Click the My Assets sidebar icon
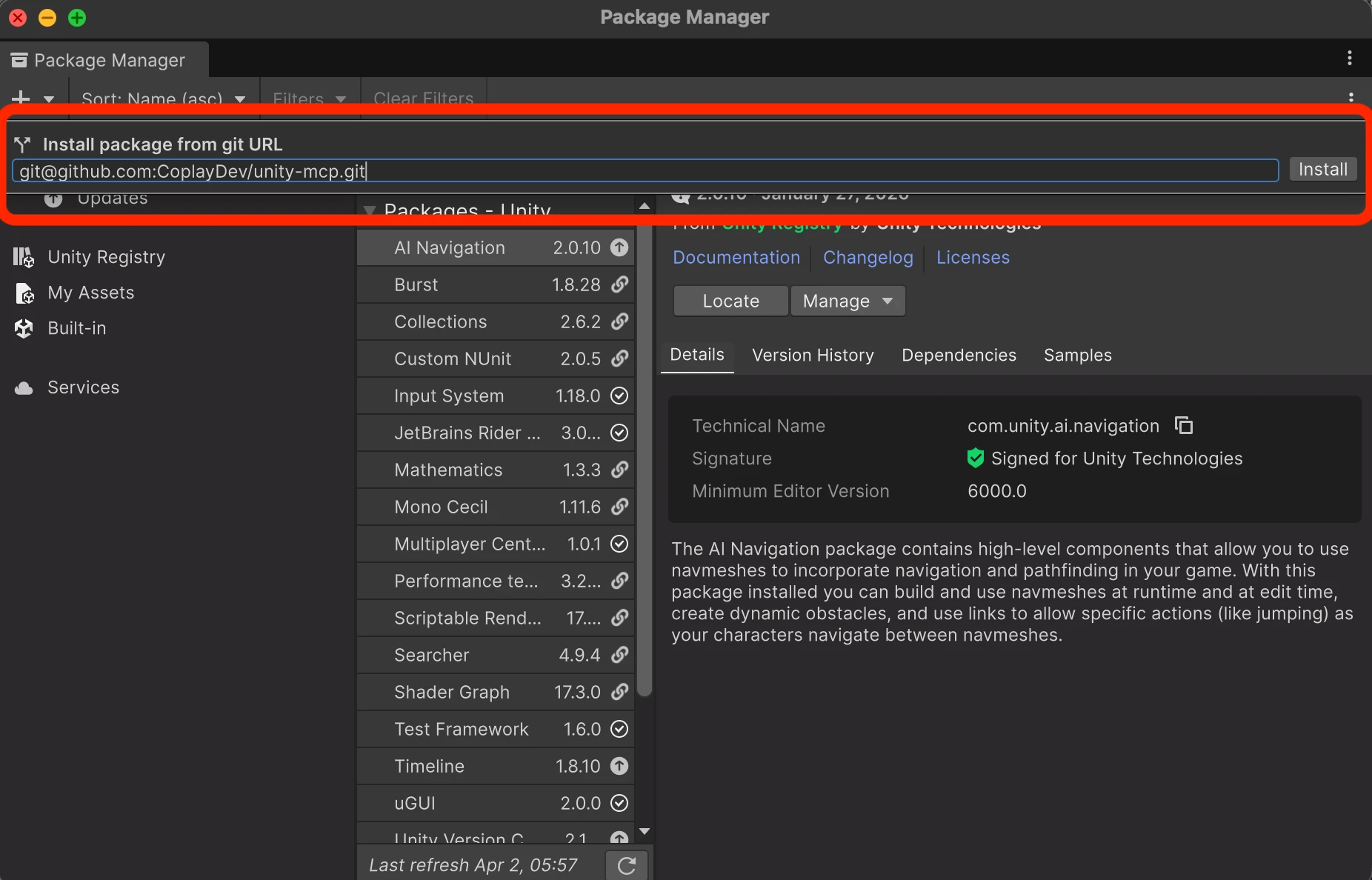 click(x=24, y=293)
